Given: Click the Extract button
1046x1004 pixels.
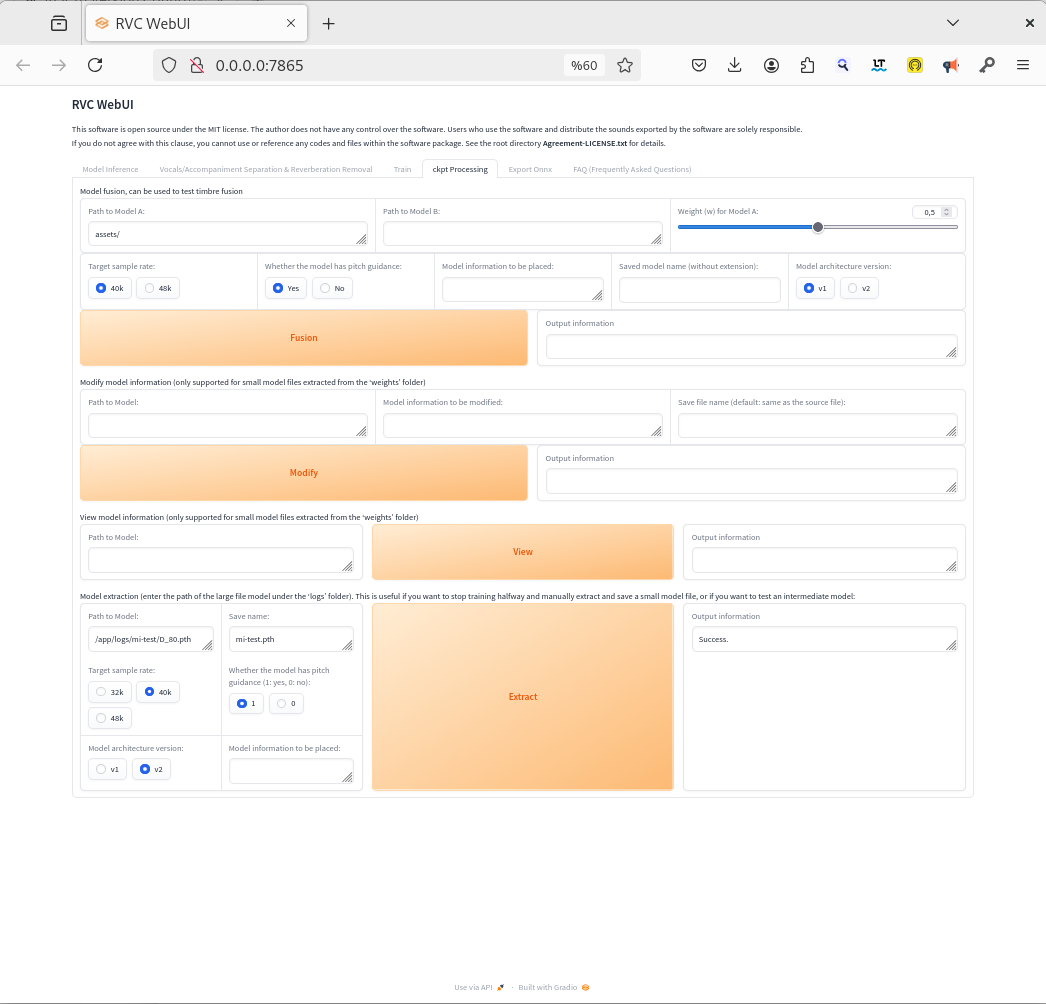Looking at the screenshot, I should click(522, 696).
